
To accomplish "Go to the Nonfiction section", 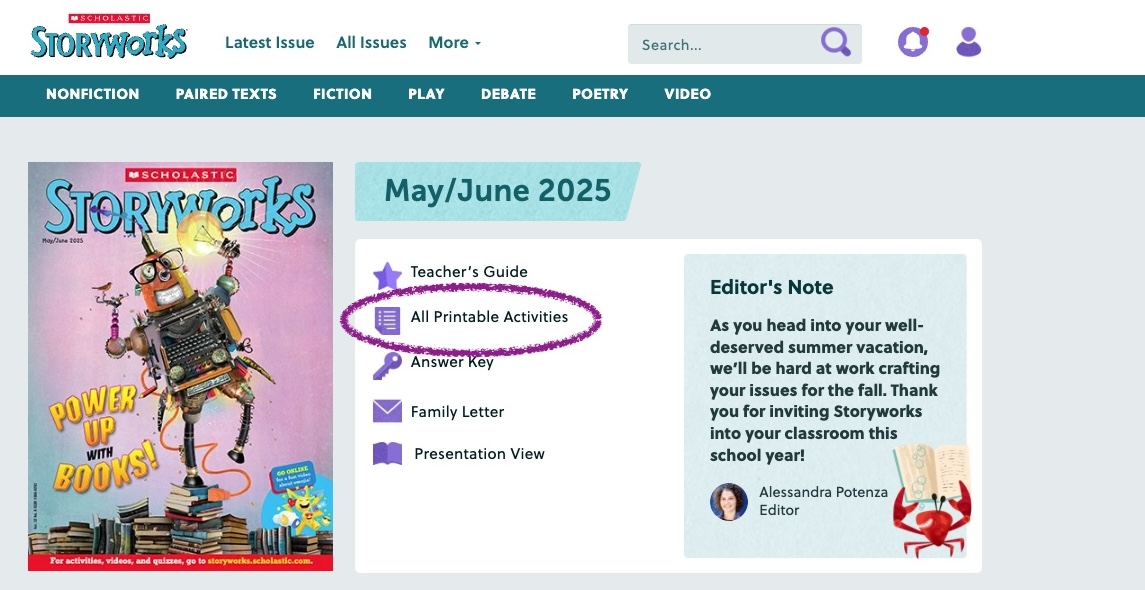I will point(93,94).
